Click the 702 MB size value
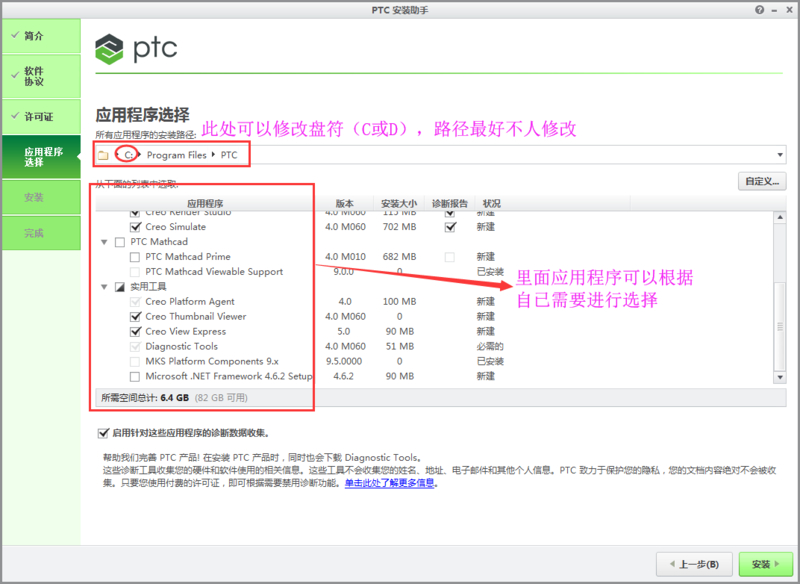 (x=399, y=227)
